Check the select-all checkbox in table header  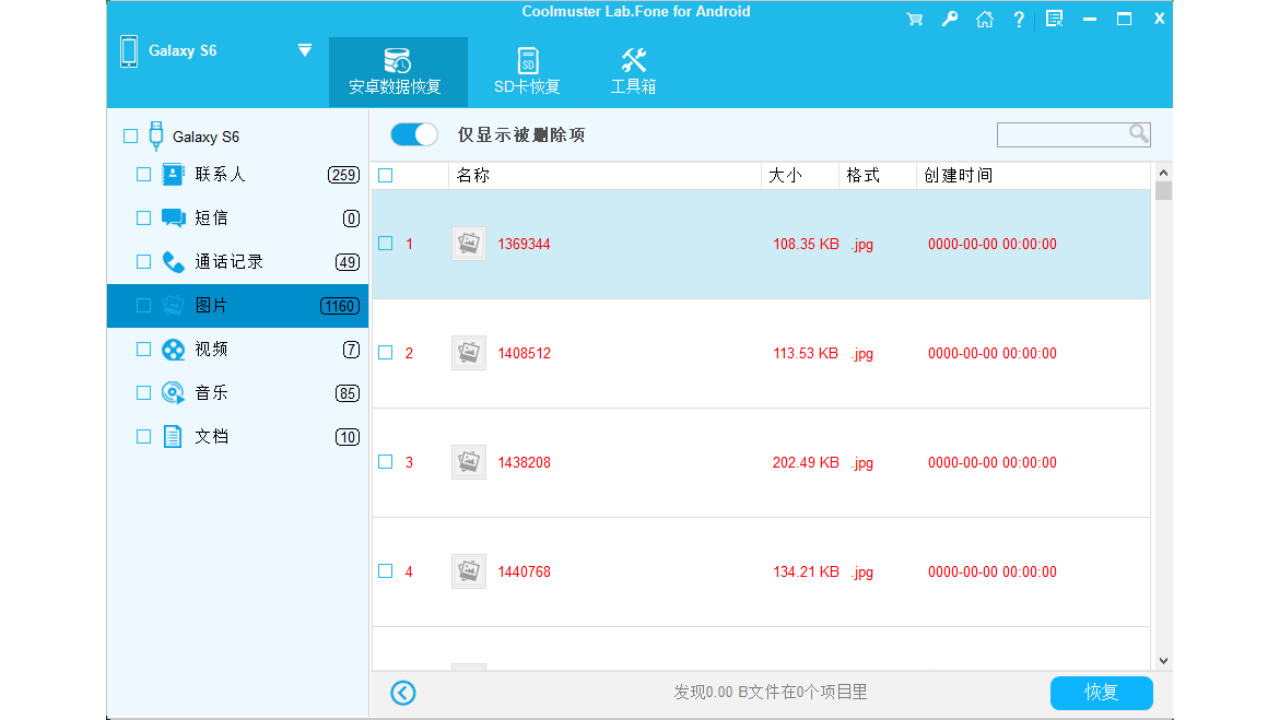click(x=384, y=174)
